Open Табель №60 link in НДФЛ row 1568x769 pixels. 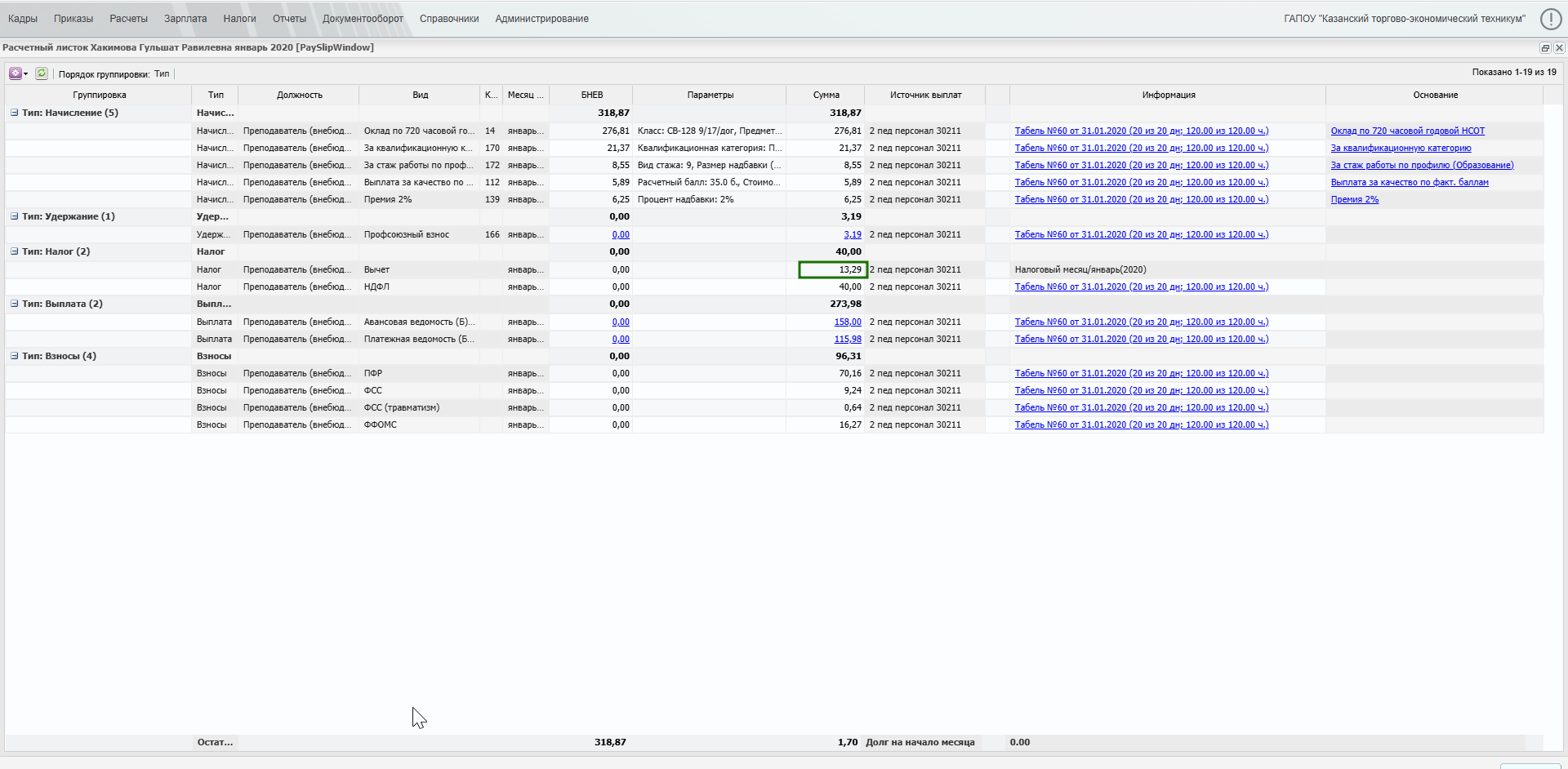1142,287
